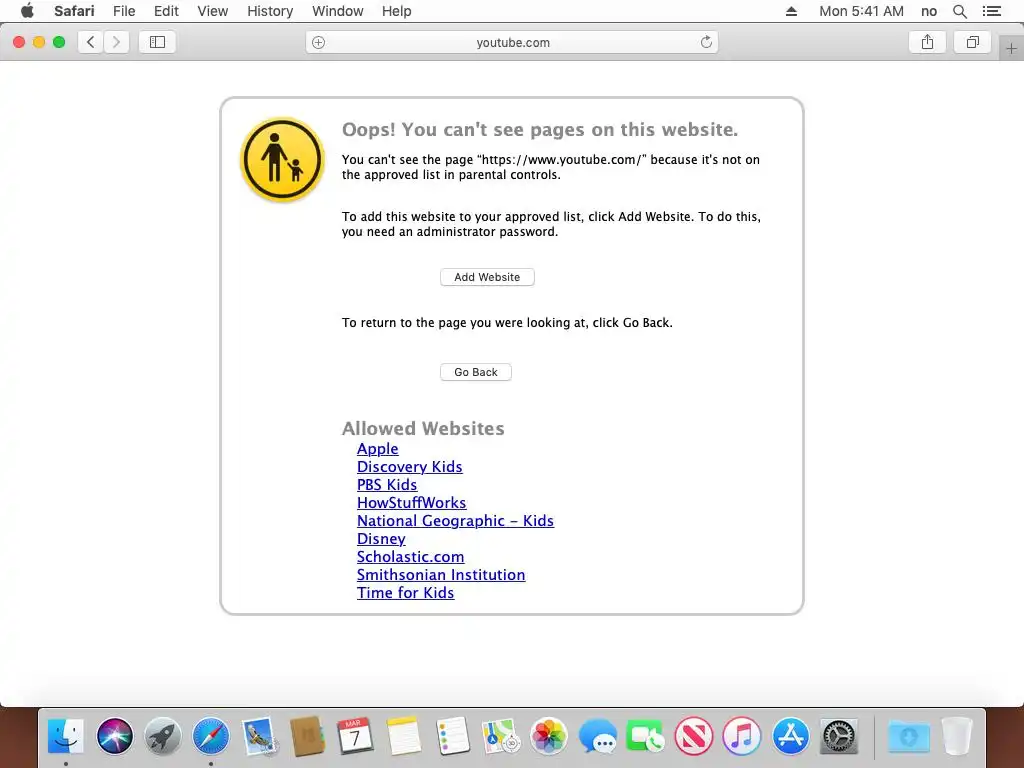Show the Safari sidebar
Image resolution: width=1024 pixels, height=768 pixels.
[x=157, y=42]
